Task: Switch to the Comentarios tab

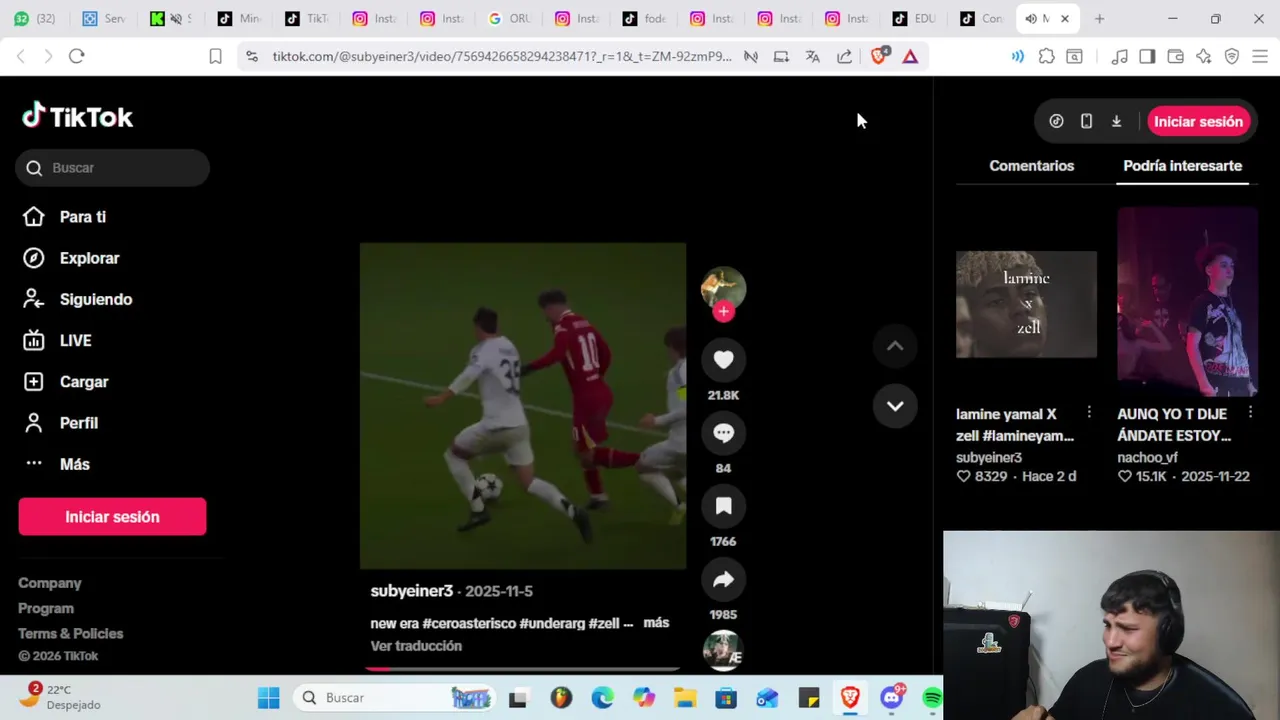Action: pyautogui.click(x=1031, y=166)
